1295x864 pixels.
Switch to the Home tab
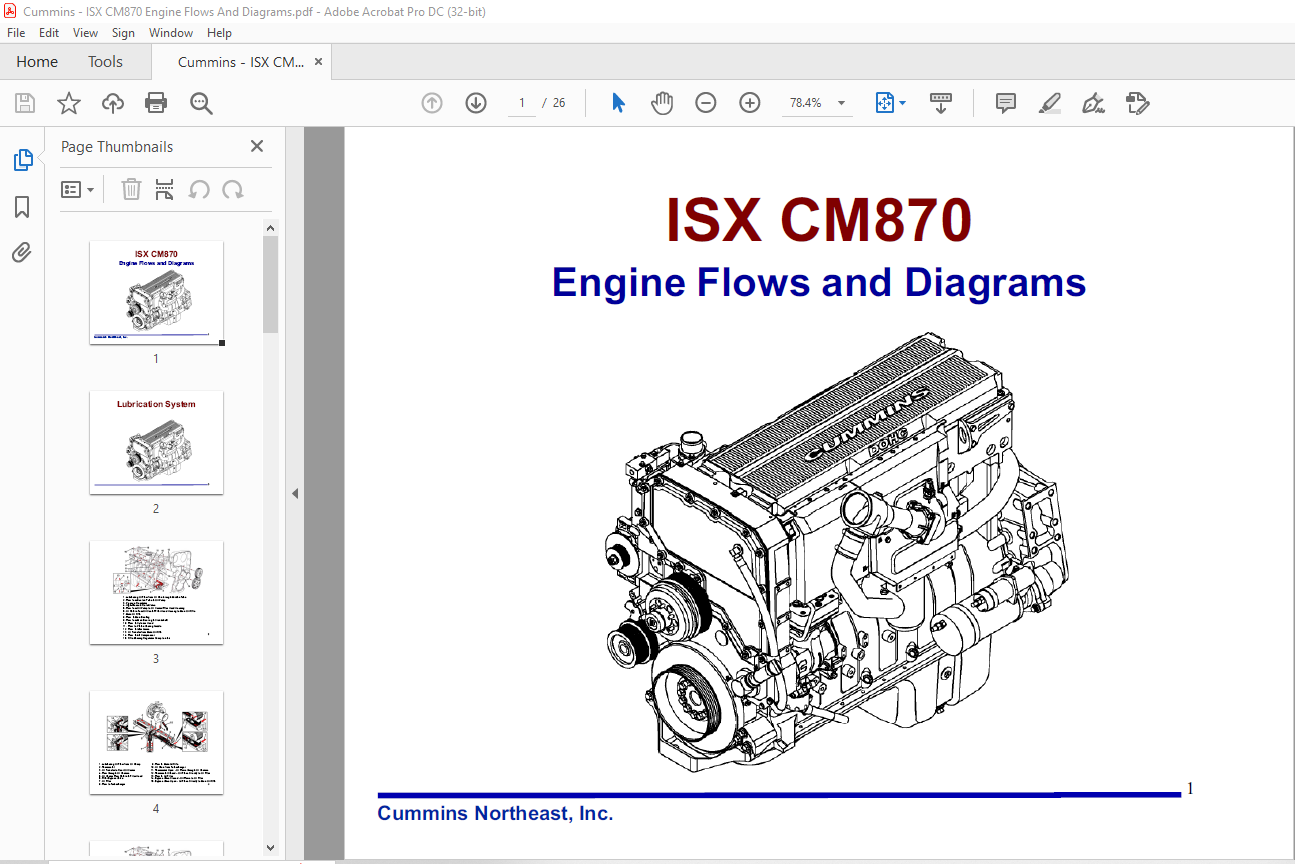(37, 62)
